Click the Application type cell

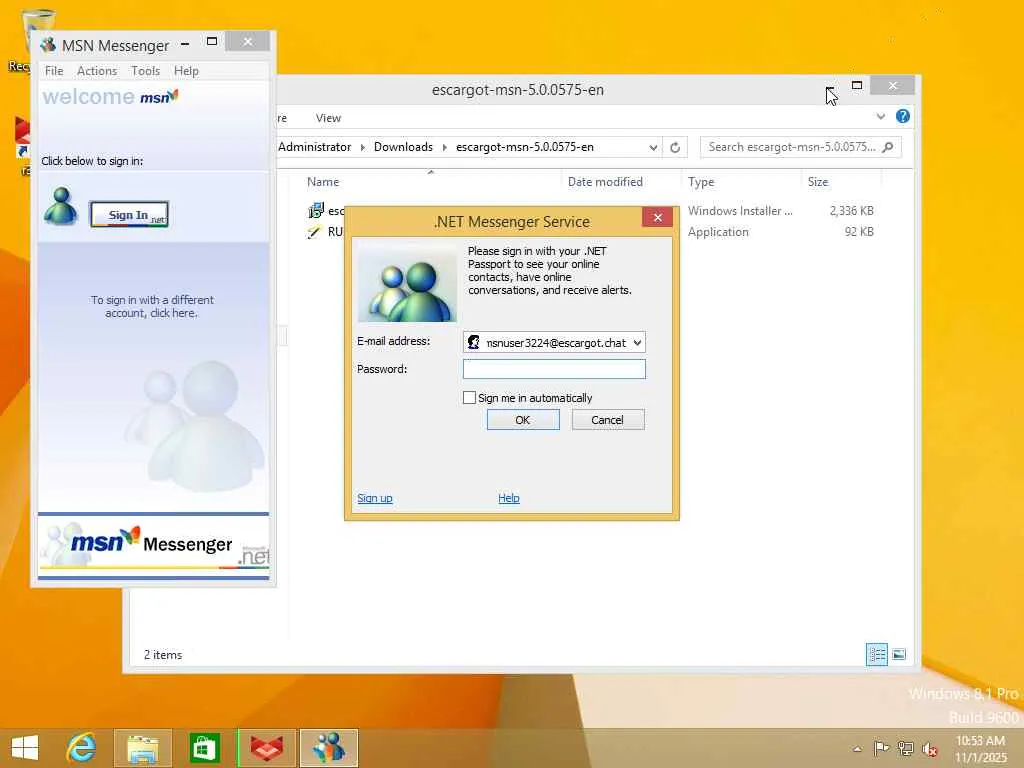pos(718,232)
